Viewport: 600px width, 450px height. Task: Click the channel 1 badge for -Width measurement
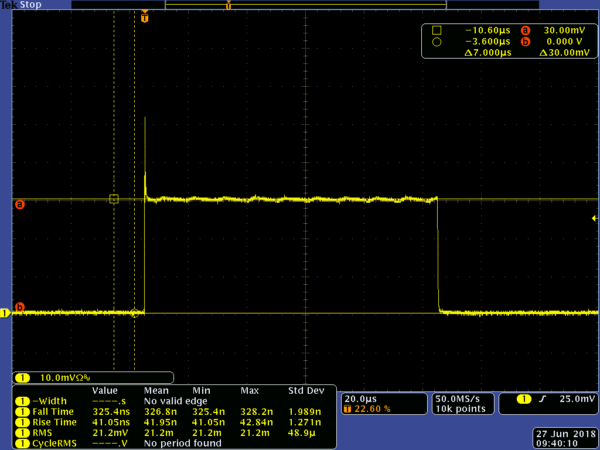[x=22, y=401]
